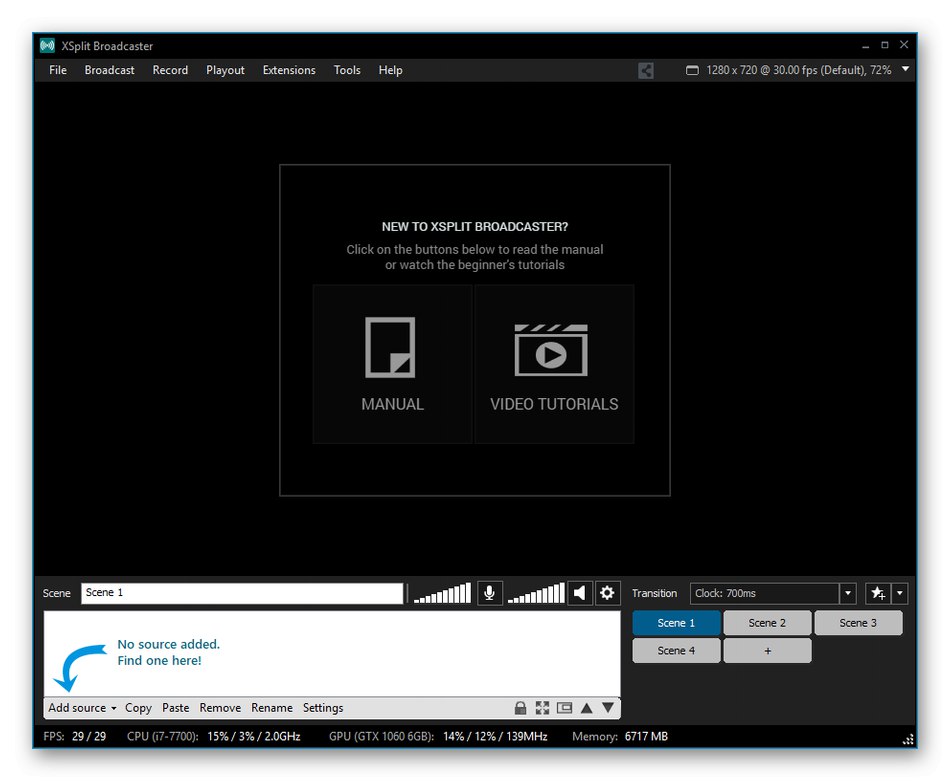
Task: Switch to Scene 2
Action: (768, 623)
